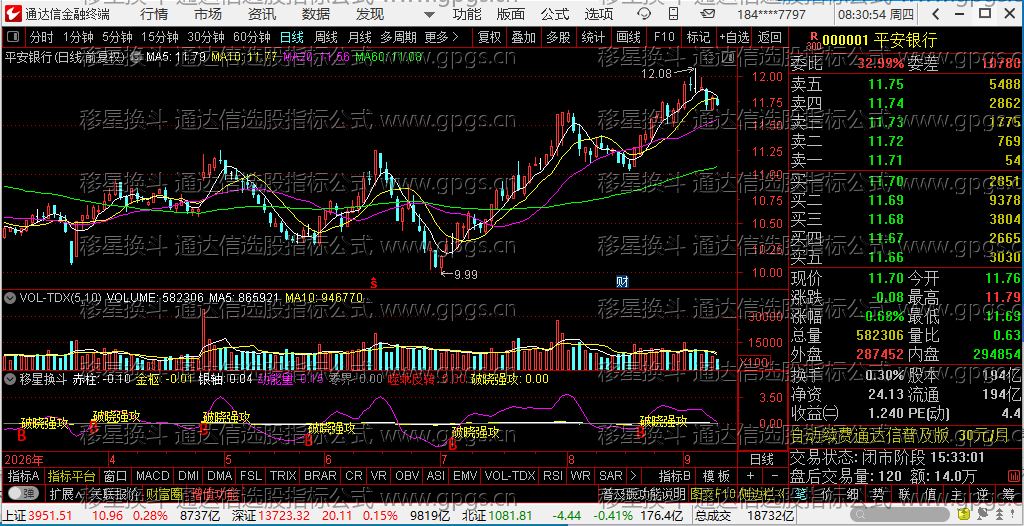This screenshot has height=526, width=1024.
Task: Open the 资讯 menu
Action: (x=262, y=14)
